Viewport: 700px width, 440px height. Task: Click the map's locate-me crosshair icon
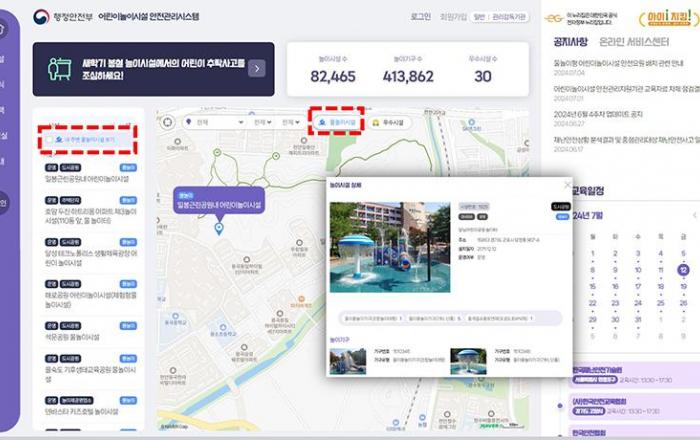pyautogui.click(x=168, y=122)
